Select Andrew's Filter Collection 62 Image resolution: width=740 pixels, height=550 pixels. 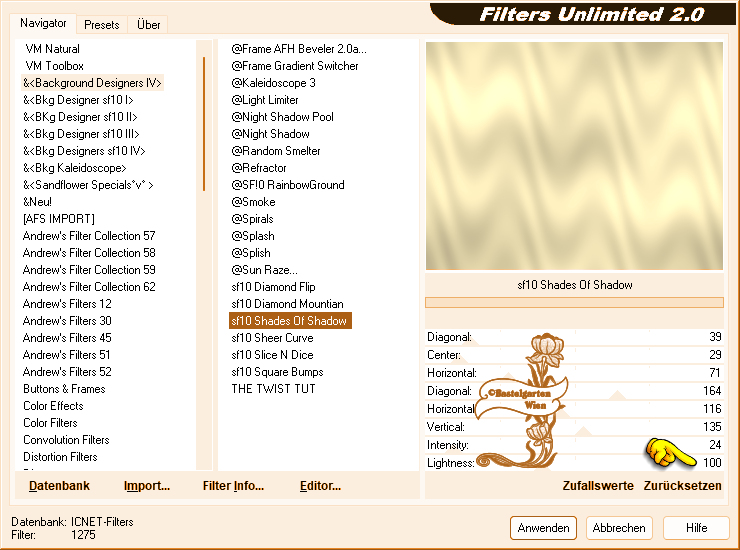89,287
